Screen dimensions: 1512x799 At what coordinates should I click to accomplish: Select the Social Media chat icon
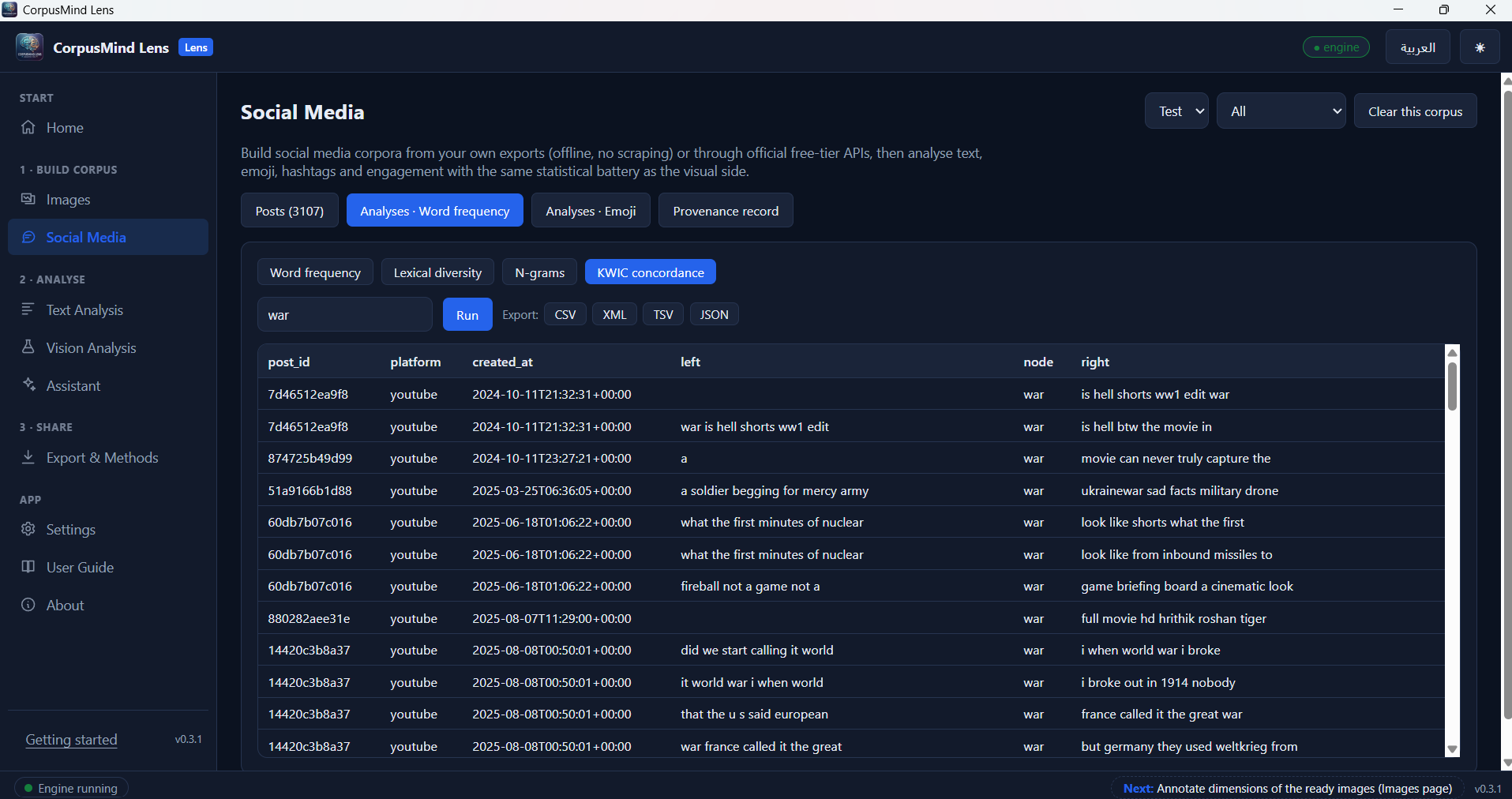tap(28, 237)
